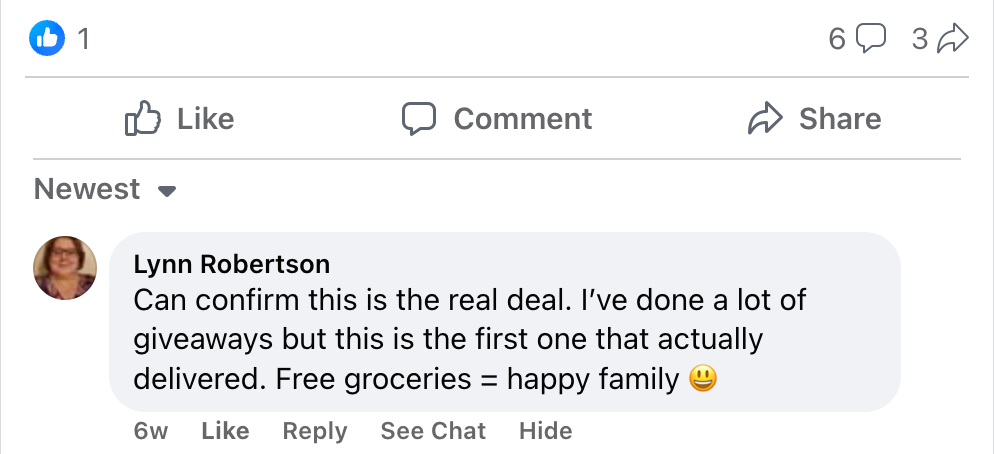Click the speech bubble icon in the Comment button
This screenshot has height=454, width=994.
coord(419,119)
